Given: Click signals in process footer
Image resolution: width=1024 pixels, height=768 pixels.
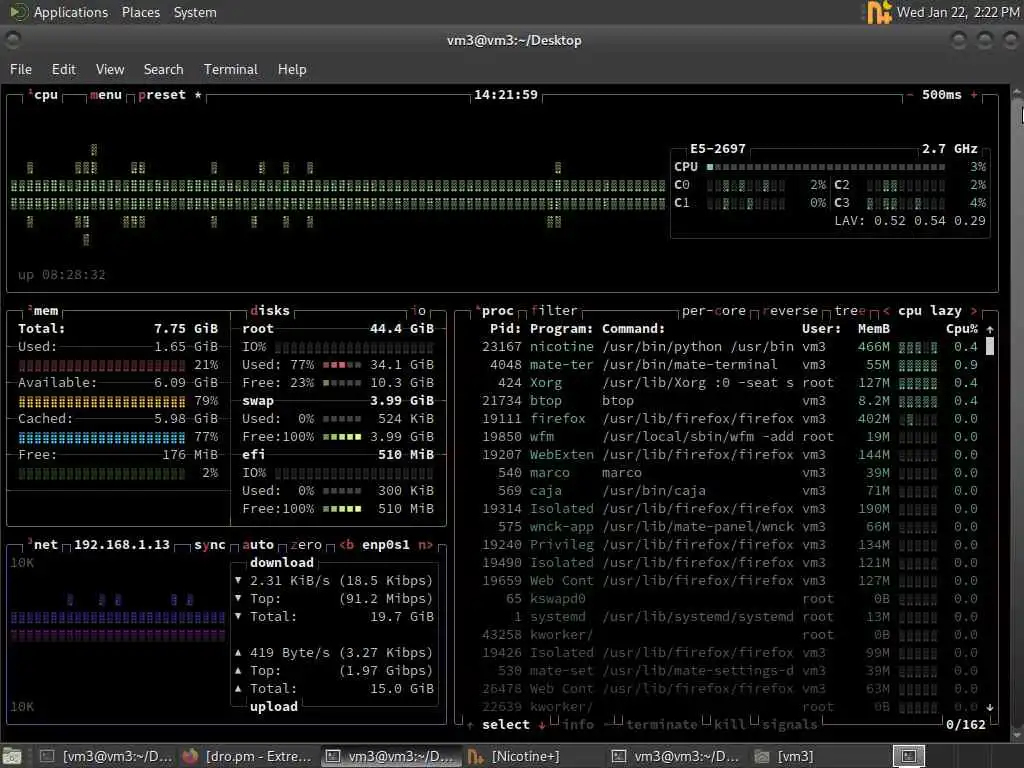Looking at the screenshot, I should [790, 725].
